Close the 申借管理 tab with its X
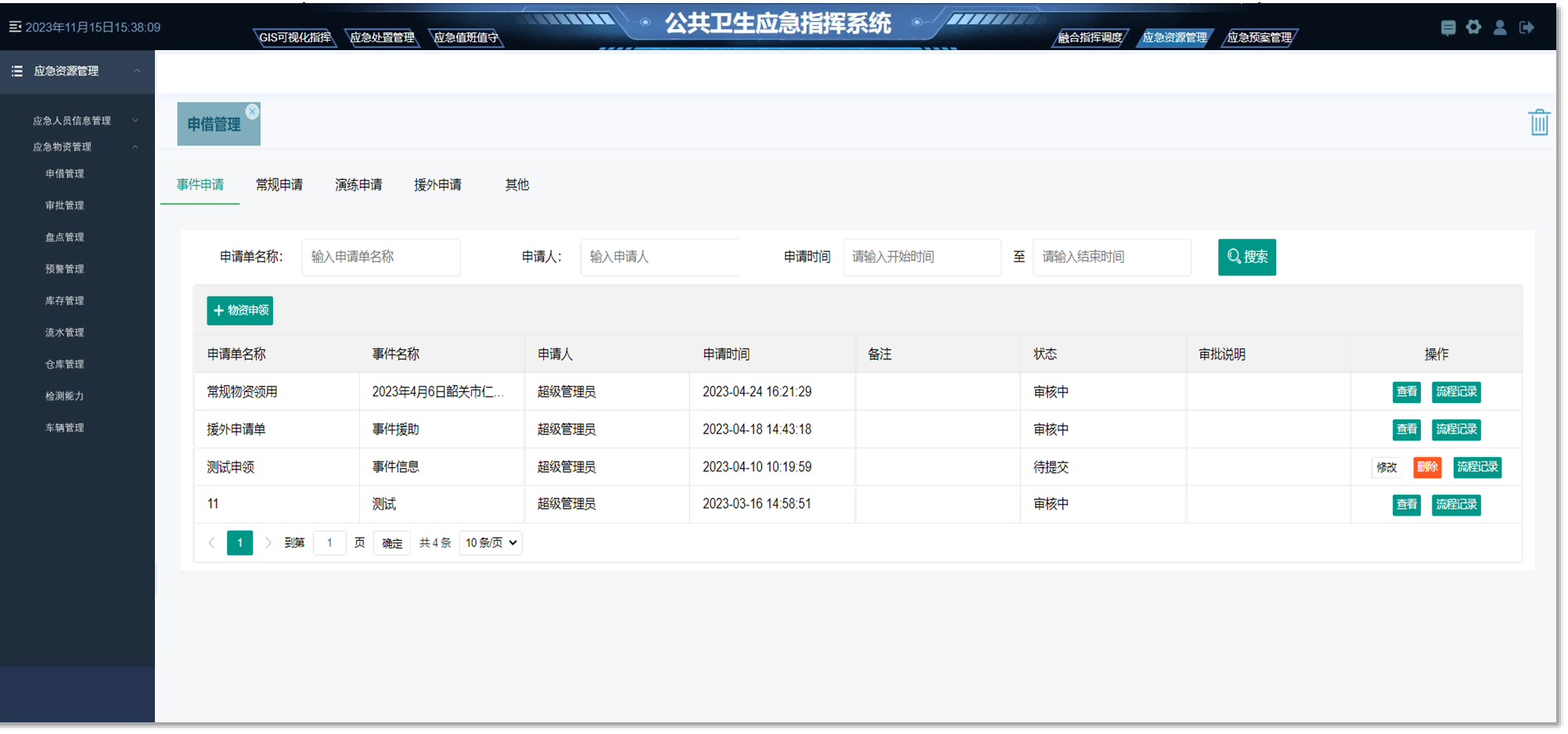 (252, 112)
